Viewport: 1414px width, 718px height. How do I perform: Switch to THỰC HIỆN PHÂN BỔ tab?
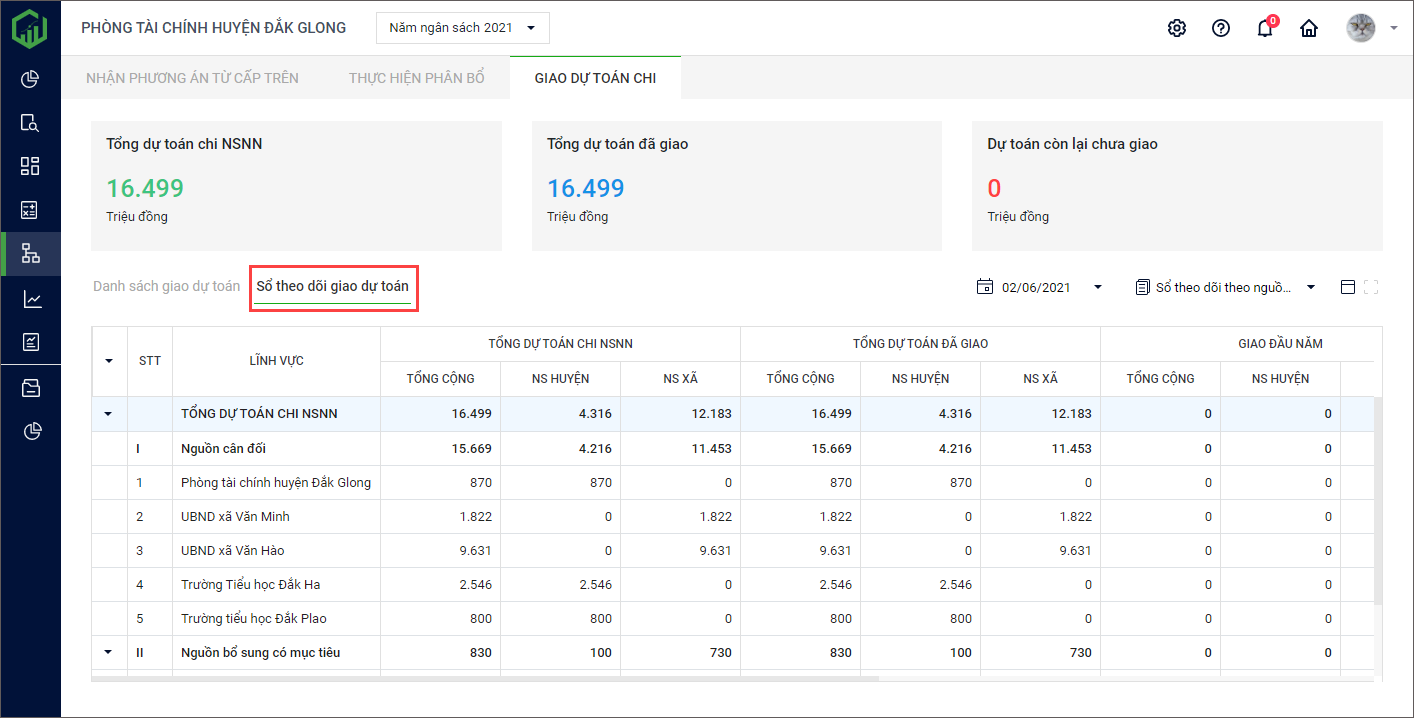coord(417,78)
